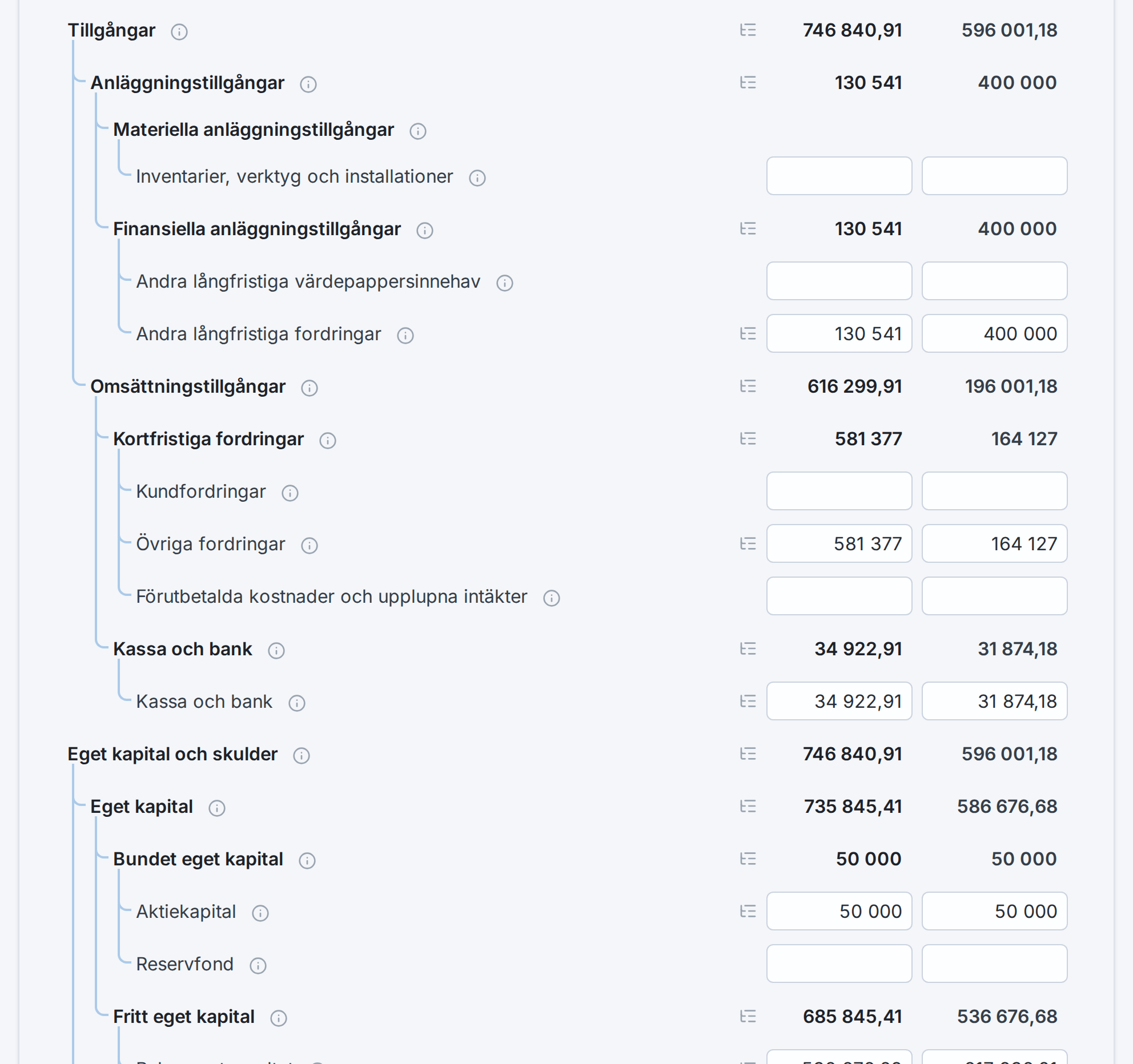
Task: Open info icon beside Fritt eget kapital
Action: click(279, 1018)
